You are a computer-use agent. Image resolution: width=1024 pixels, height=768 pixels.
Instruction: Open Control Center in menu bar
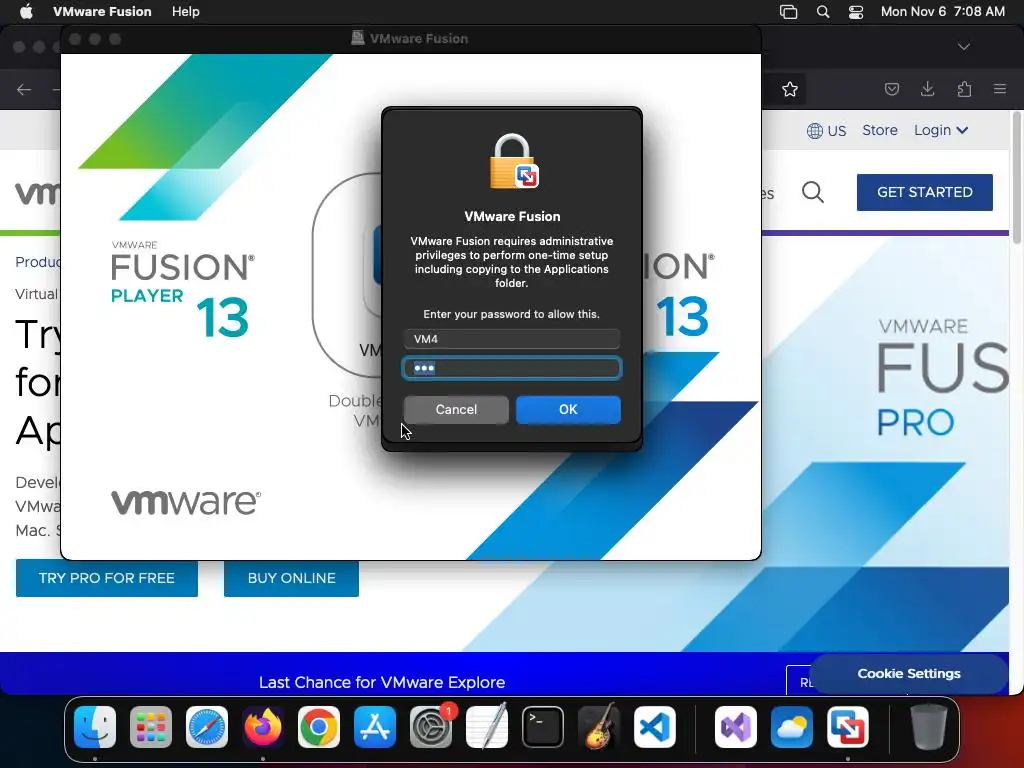pos(856,12)
